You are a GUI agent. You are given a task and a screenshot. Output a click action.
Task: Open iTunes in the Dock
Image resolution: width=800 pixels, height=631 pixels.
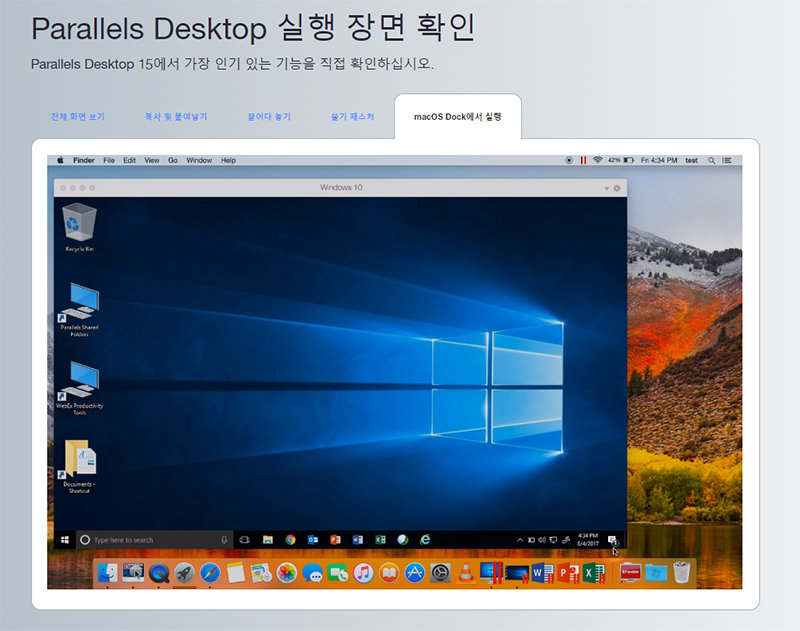363,573
